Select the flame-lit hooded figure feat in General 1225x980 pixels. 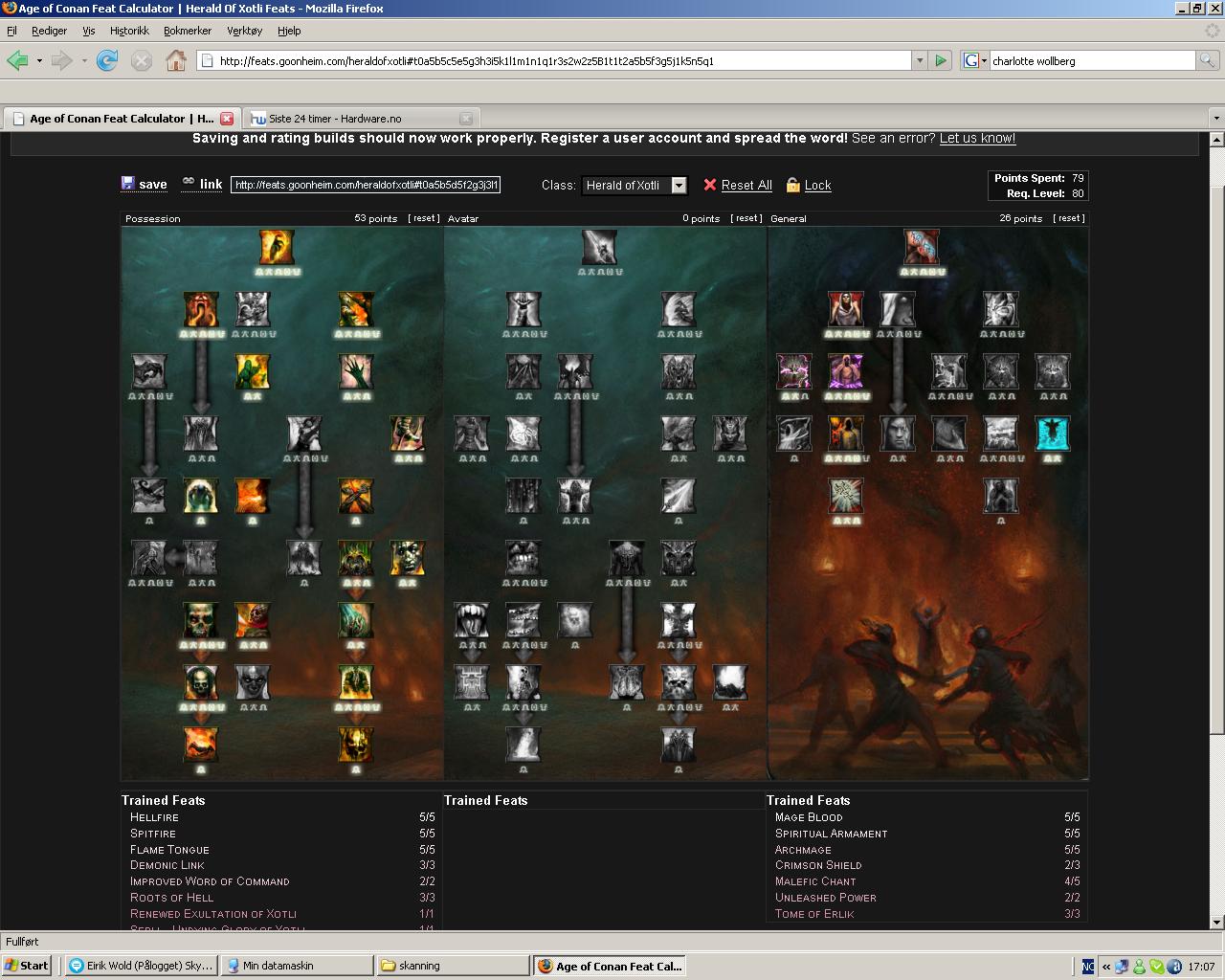point(846,434)
